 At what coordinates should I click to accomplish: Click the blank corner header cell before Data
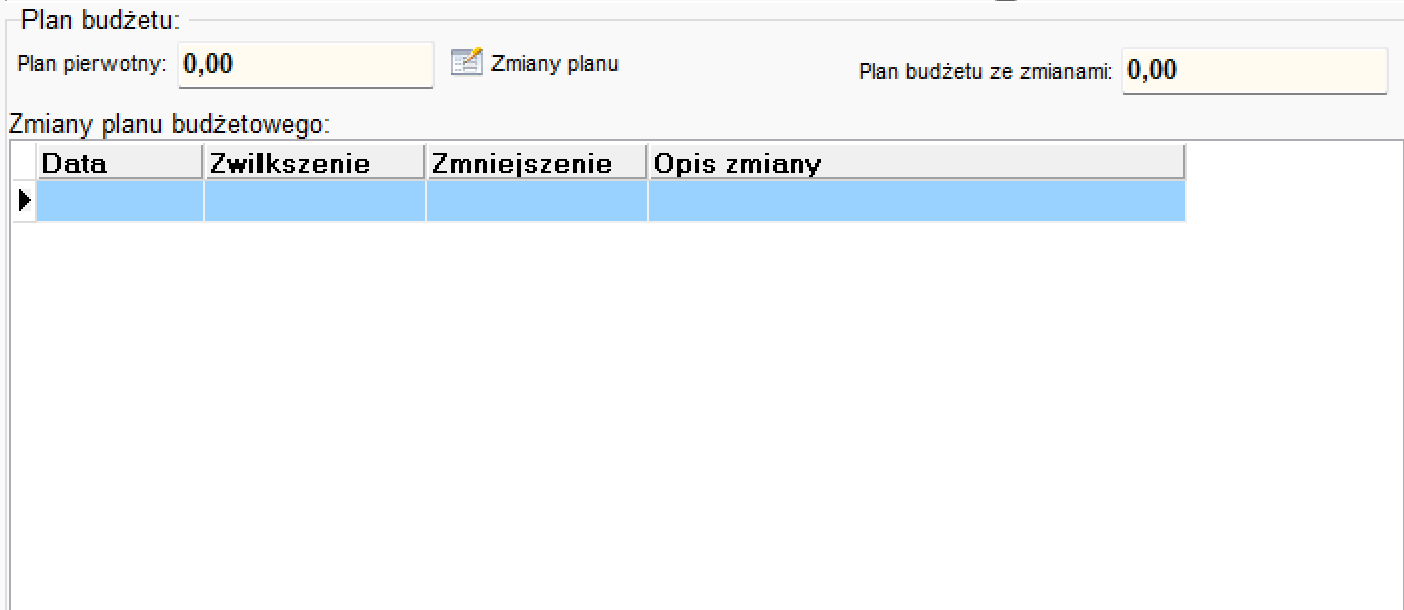pos(24,163)
